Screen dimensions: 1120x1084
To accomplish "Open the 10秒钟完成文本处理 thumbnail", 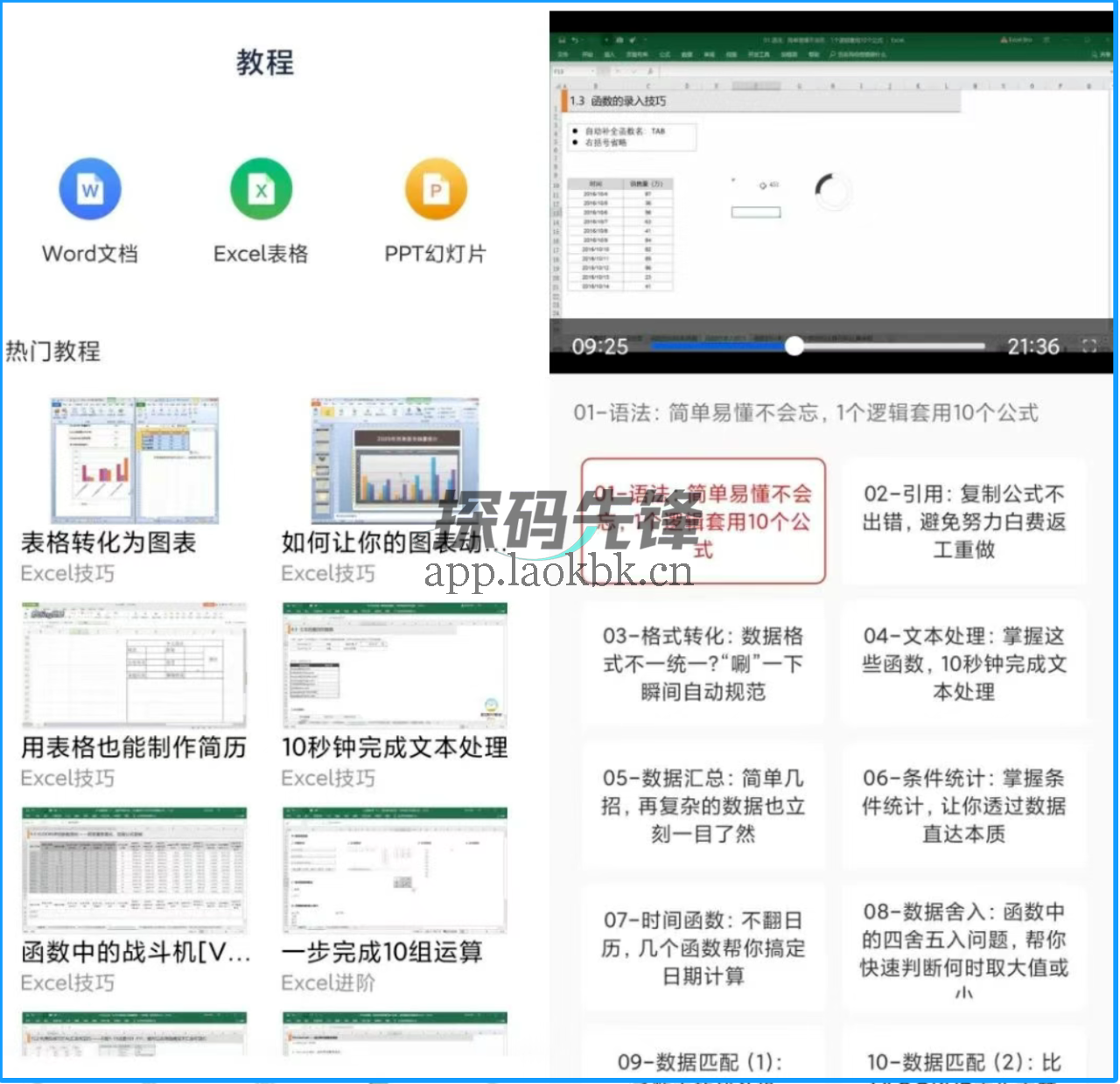I will pos(395,665).
